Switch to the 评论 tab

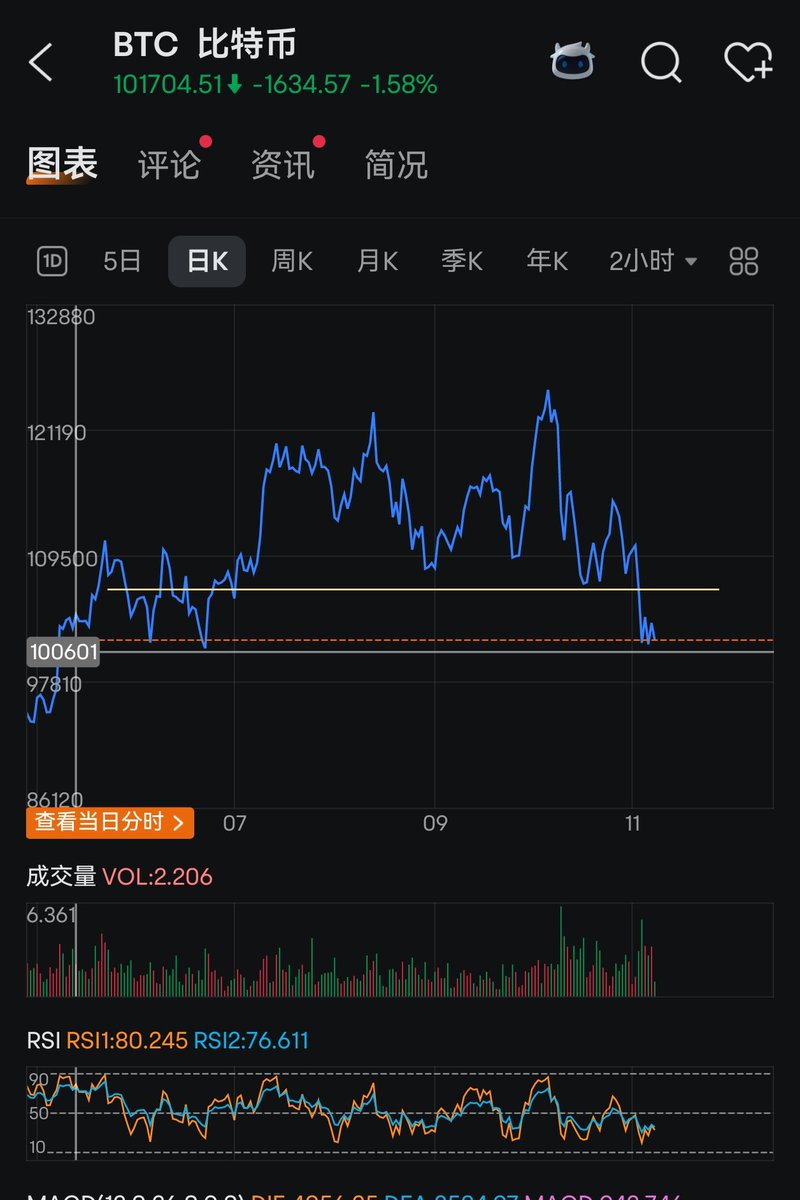169,165
